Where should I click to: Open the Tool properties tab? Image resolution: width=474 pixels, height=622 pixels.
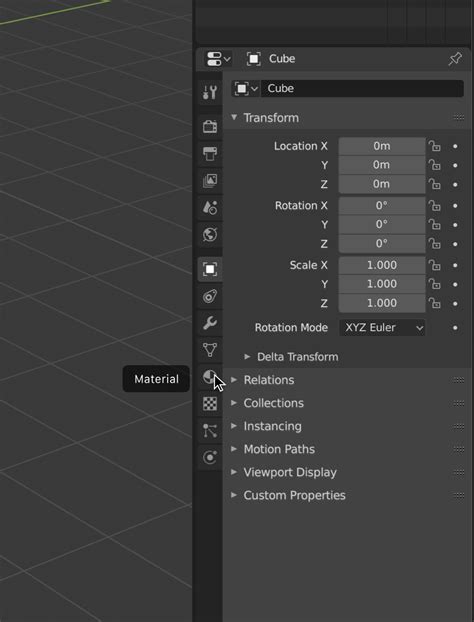(210, 92)
